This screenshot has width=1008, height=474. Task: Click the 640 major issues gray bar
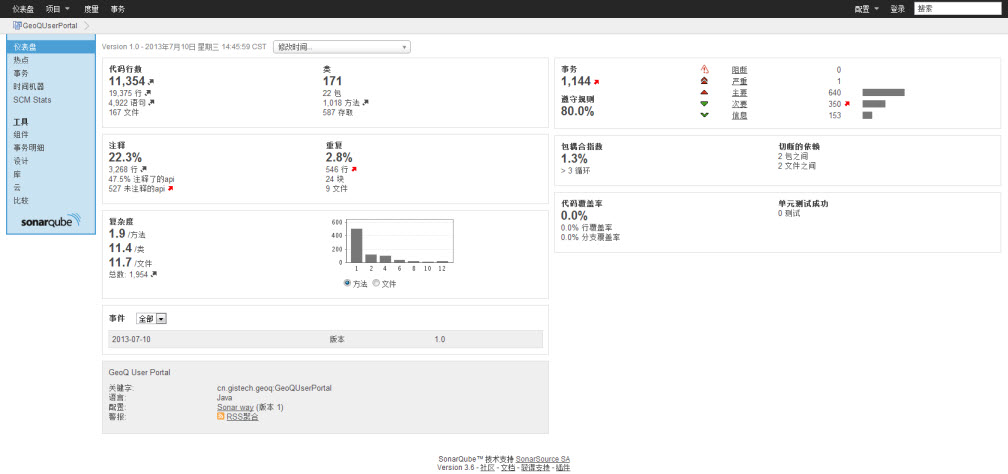883,93
